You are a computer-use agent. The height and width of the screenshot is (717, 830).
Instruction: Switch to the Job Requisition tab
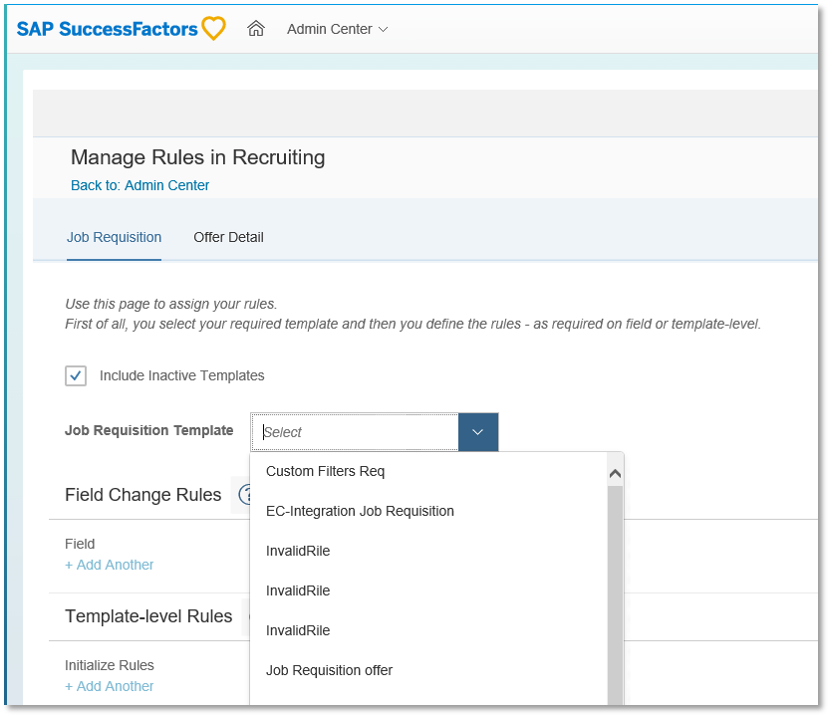click(114, 237)
